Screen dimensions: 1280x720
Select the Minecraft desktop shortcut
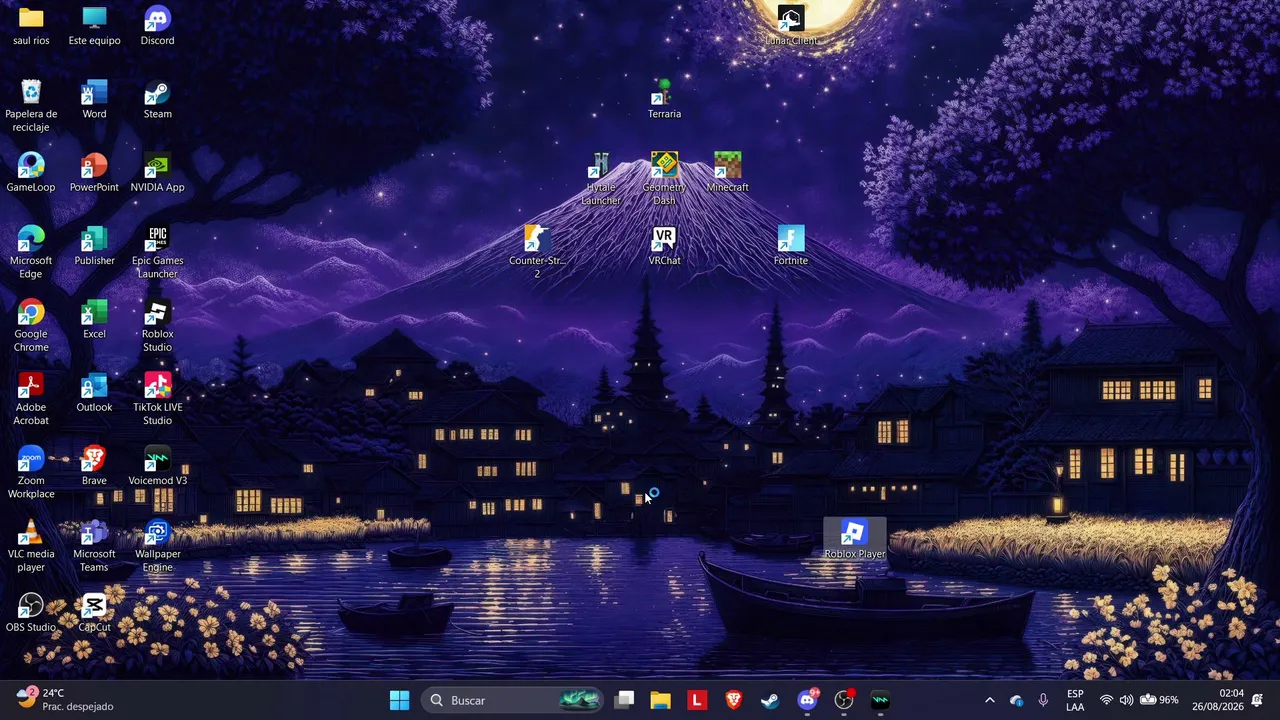[727, 172]
